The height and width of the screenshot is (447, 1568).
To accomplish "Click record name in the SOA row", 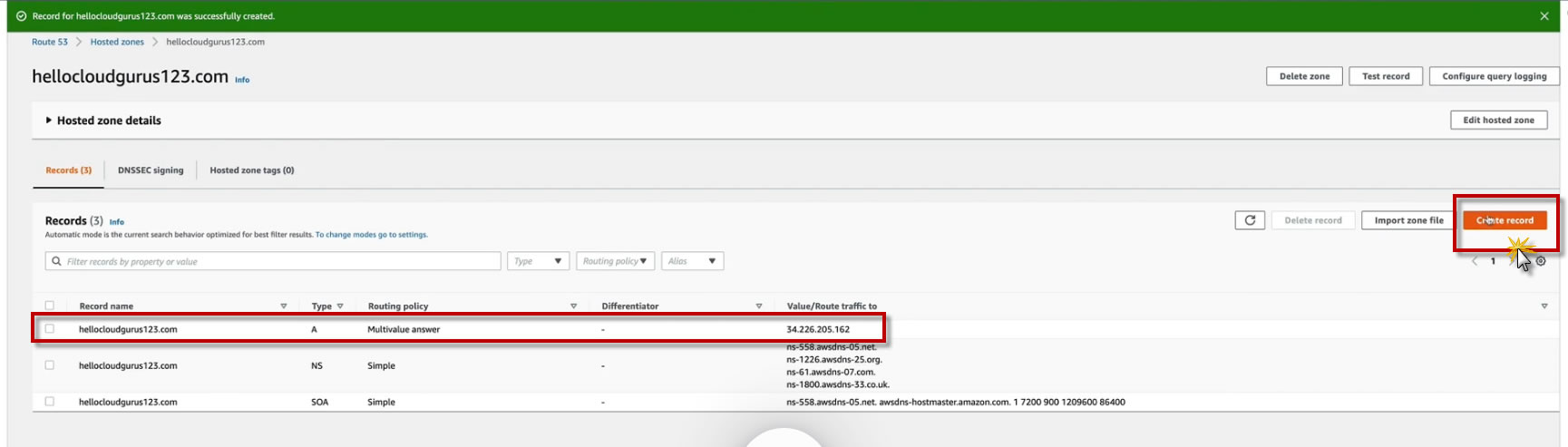I will pos(128,402).
